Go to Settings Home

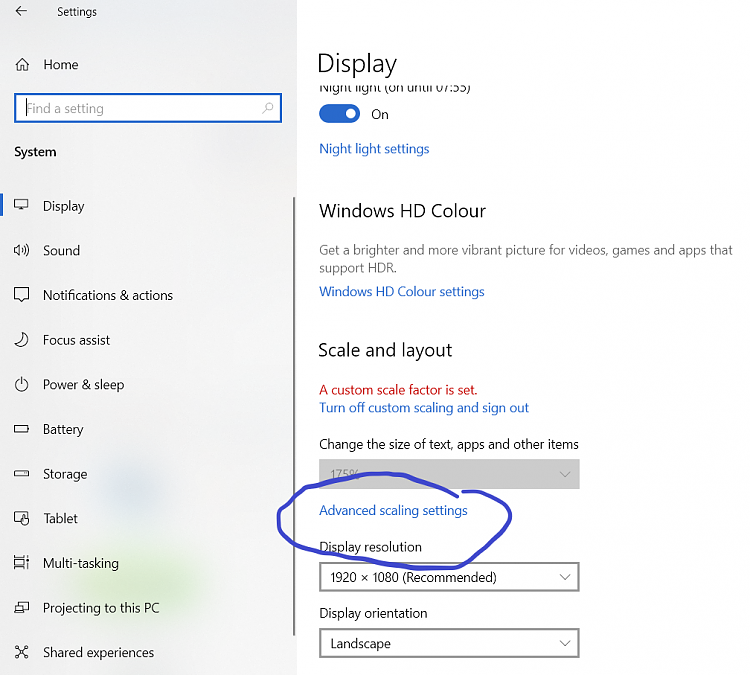pyautogui.click(x=61, y=65)
